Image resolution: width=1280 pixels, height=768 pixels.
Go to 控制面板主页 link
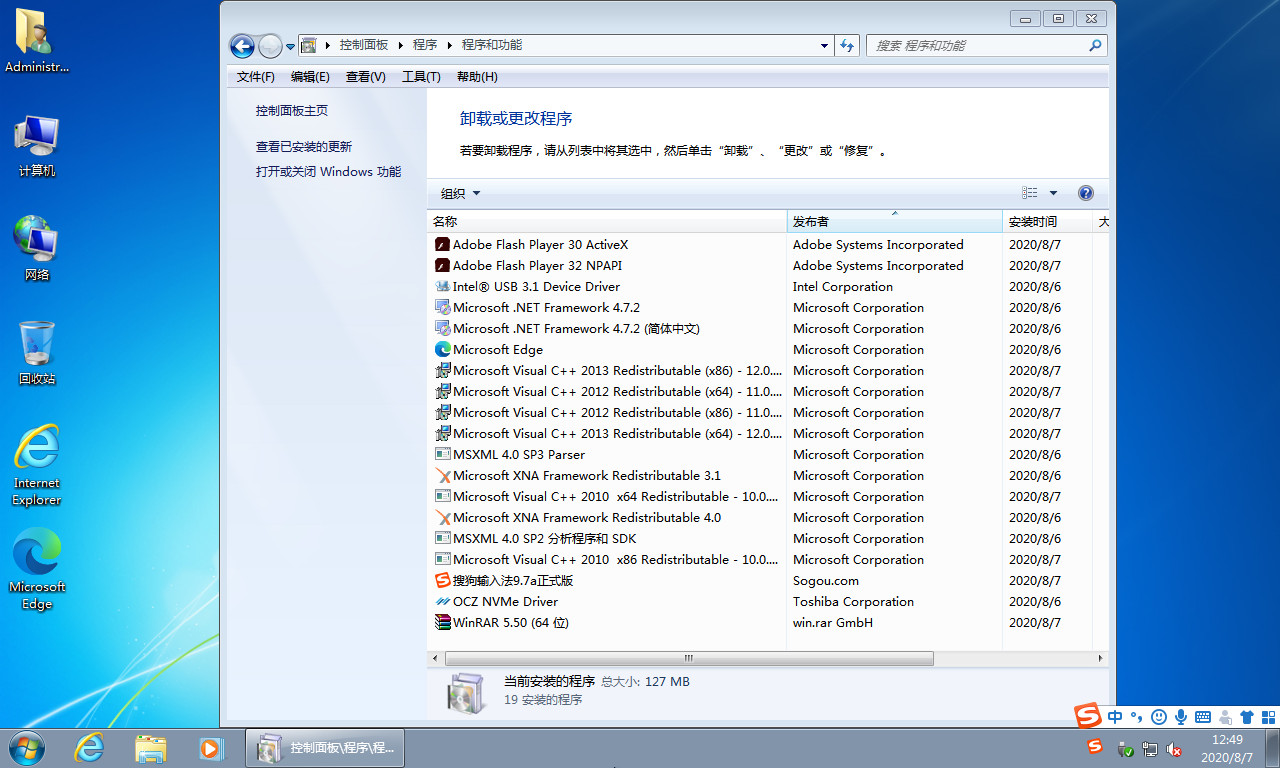pyautogui.click(x=292, y=111)
